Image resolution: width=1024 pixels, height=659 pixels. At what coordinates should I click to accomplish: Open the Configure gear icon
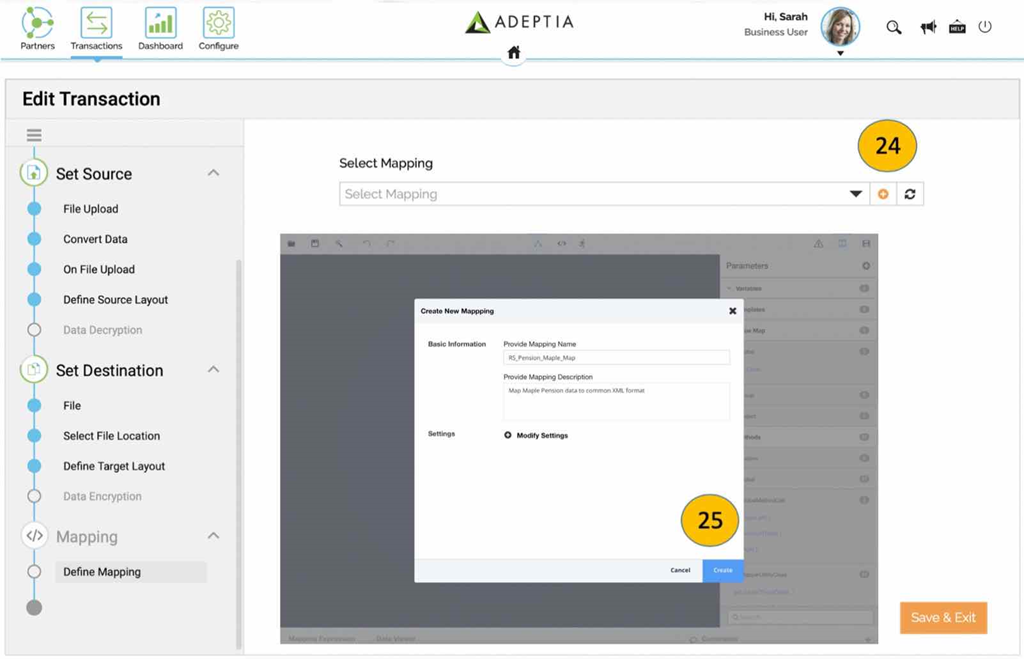[x=218, y=24]
